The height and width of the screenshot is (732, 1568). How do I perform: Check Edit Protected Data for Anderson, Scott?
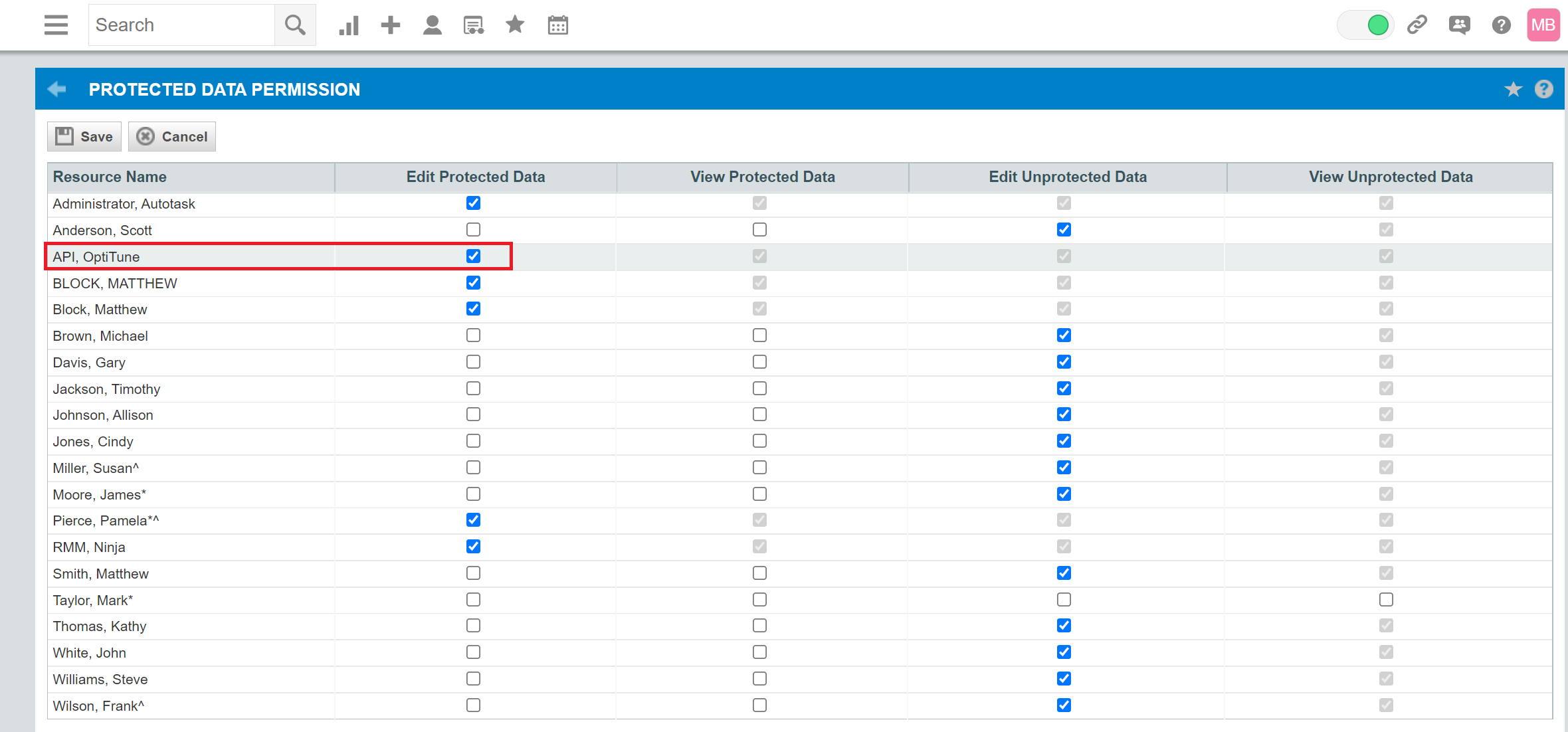(473, 230)
